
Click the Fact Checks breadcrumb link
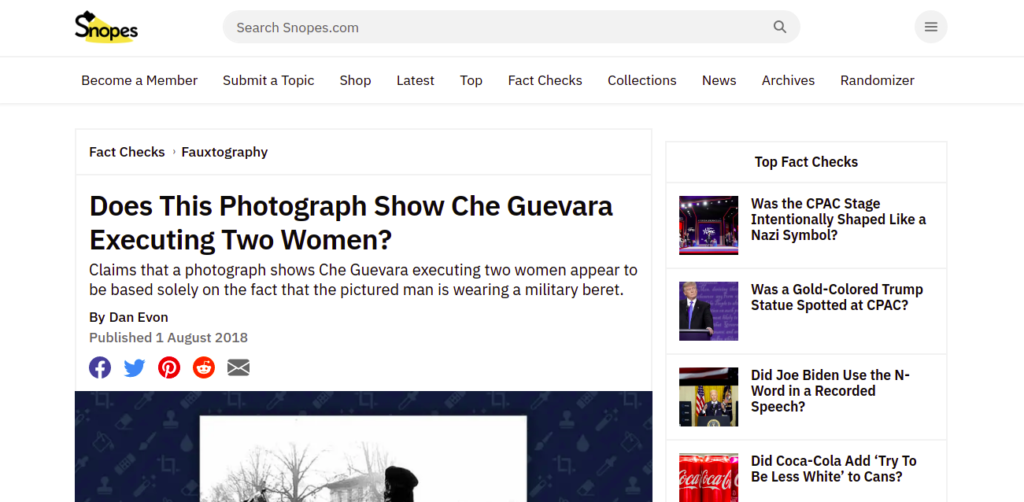click(127, 152)
